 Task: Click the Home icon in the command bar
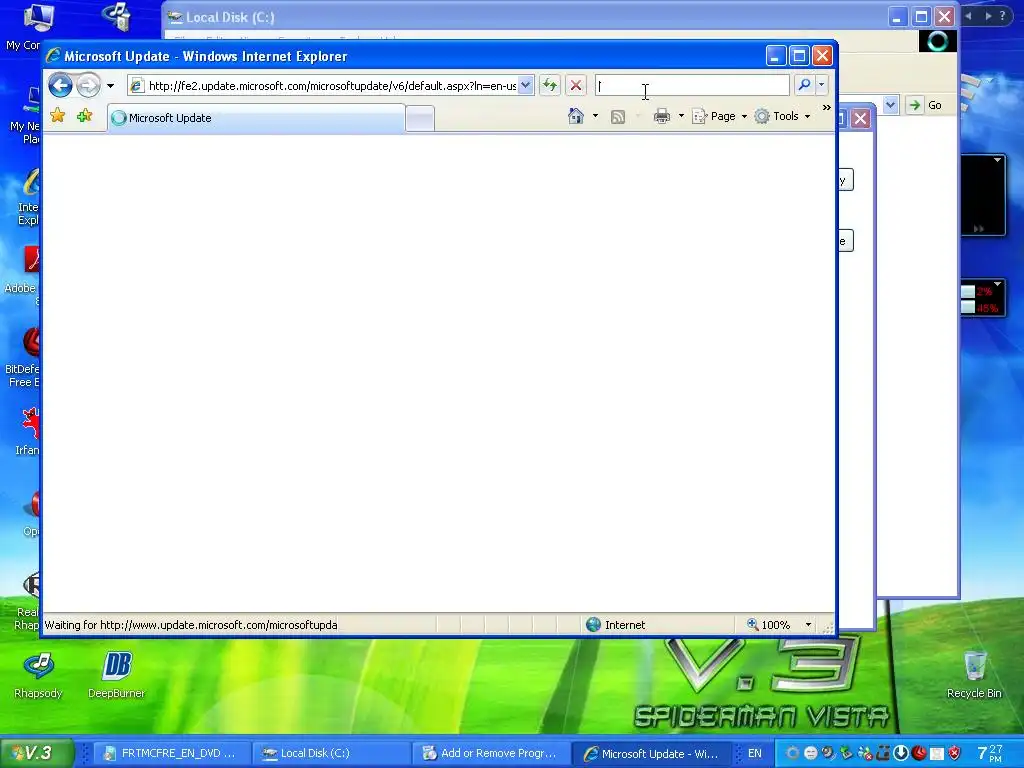click(x=575, y=116)
